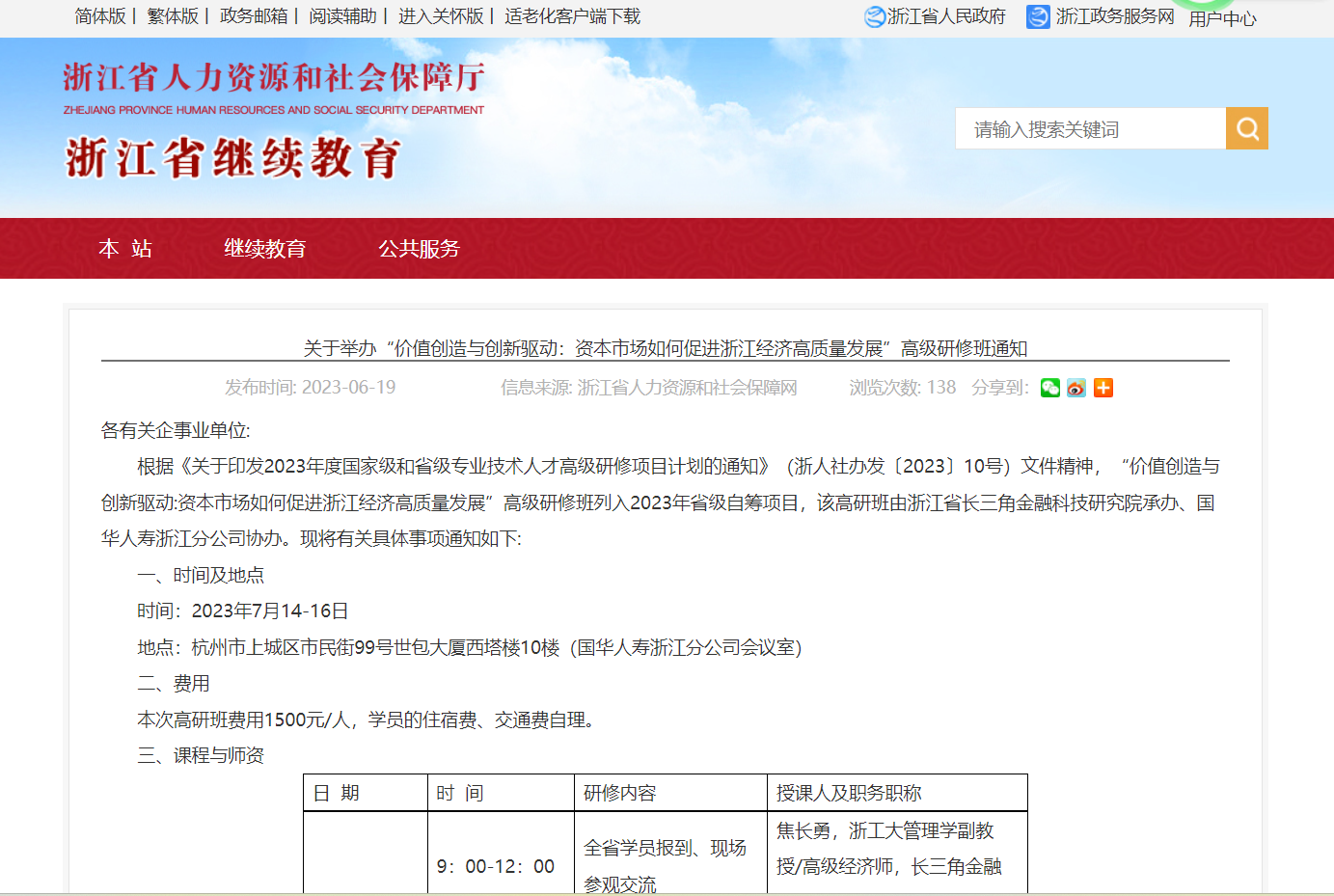Viewport: 1334px width, 896px height.
Task: Enable 阅读辅助 mode
Action: click(342, 16)
